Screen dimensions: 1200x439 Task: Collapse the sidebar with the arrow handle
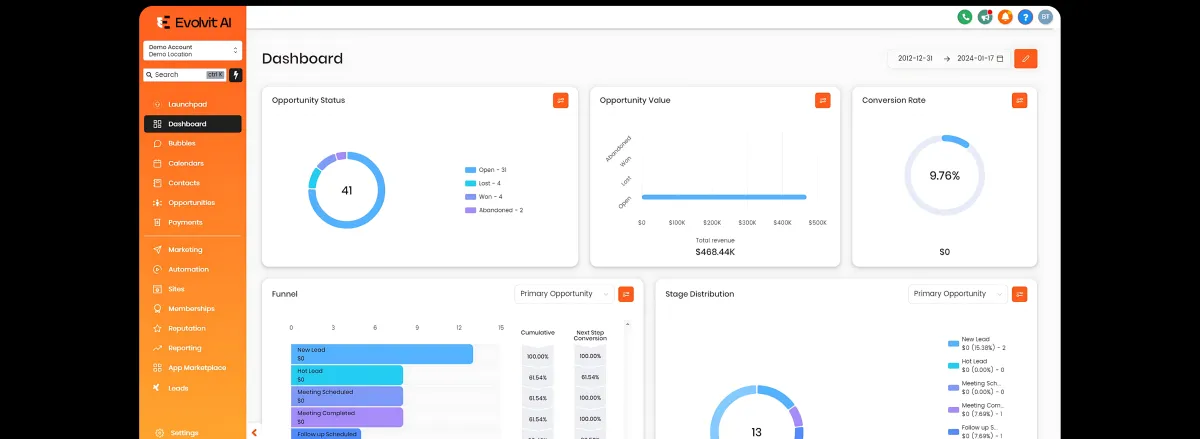click(254, 433)
